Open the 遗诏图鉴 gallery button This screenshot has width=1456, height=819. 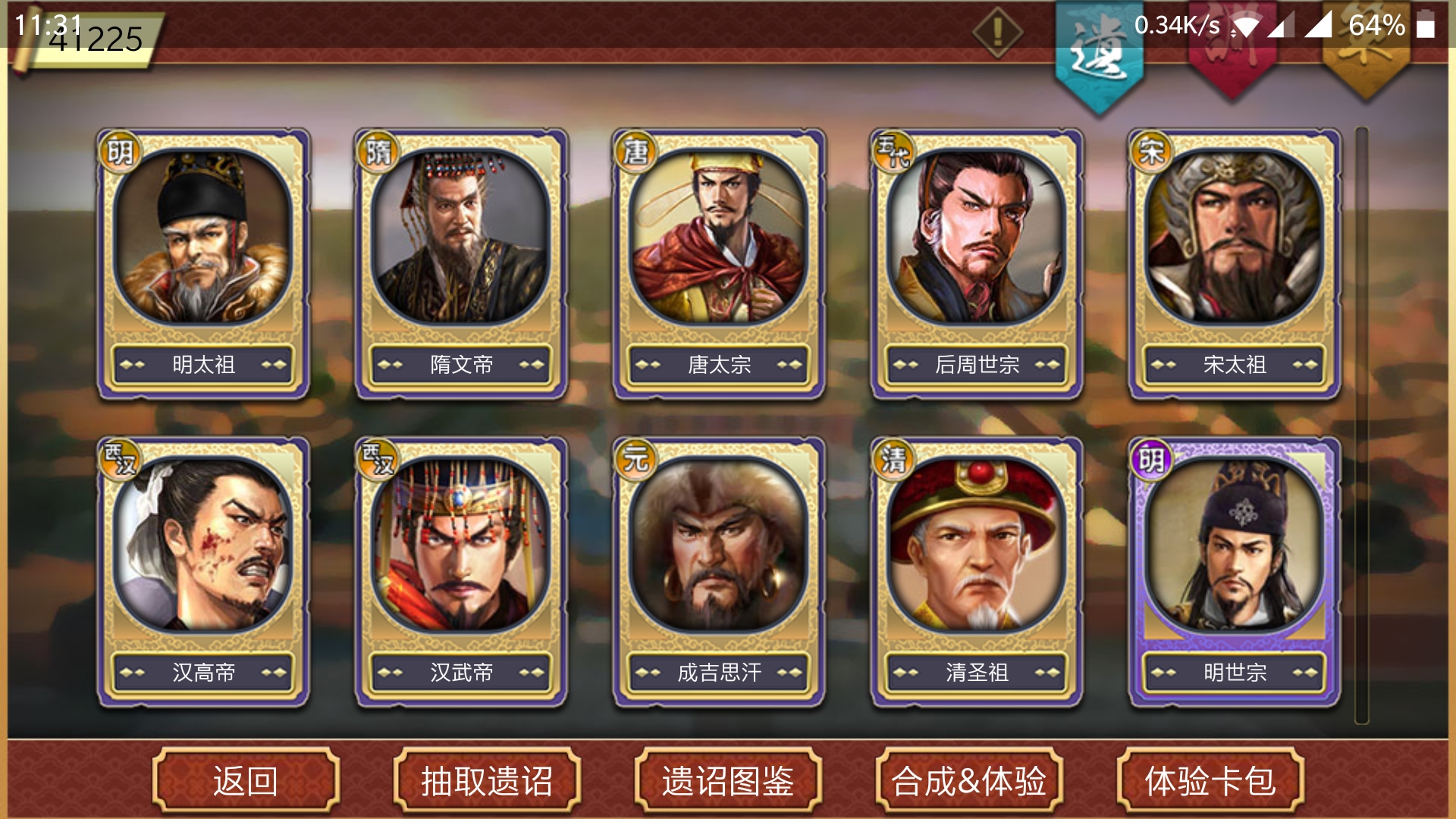click(x=728, y=780)
